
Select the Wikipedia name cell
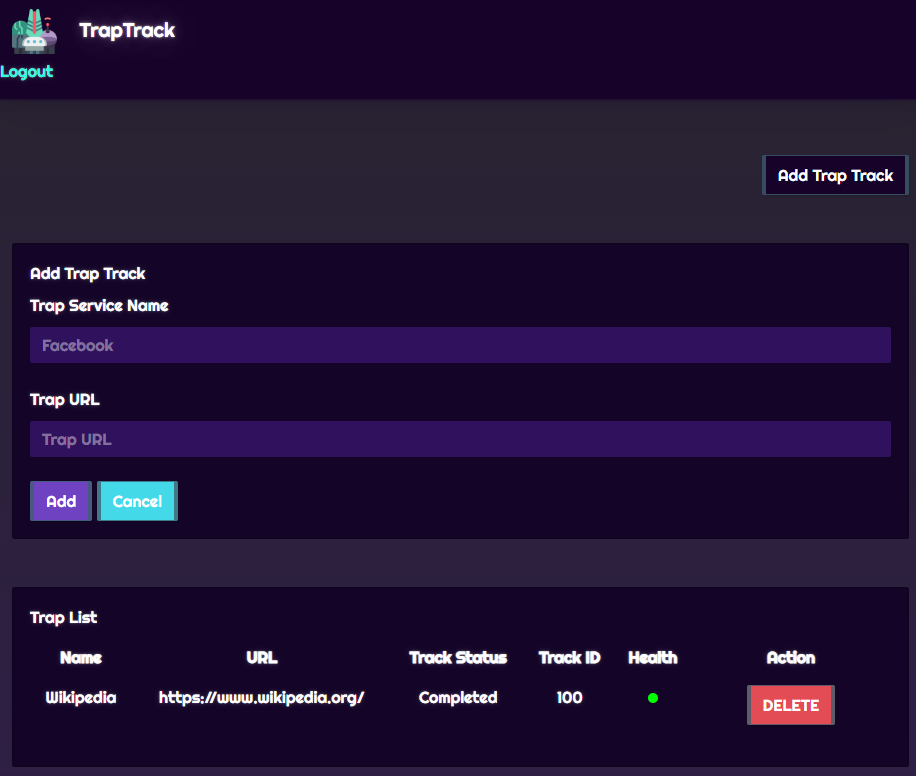[x=81, y=698]
